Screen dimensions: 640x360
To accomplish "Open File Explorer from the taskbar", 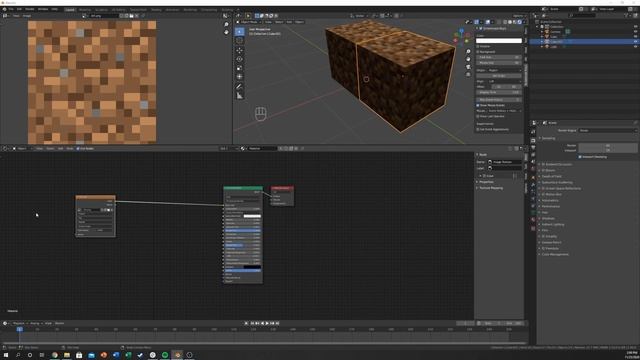I will 67,355.
